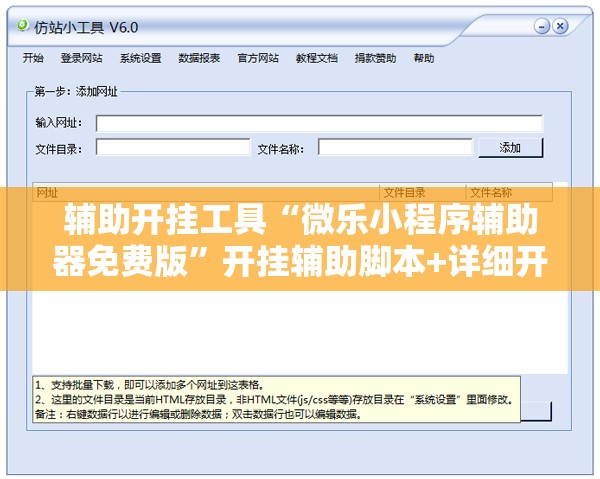The height and width of the screenshot is (479, 600).
Task: Minimize the 仿站小工具 window
Action: pyautogui.click(x=541, y=26)
